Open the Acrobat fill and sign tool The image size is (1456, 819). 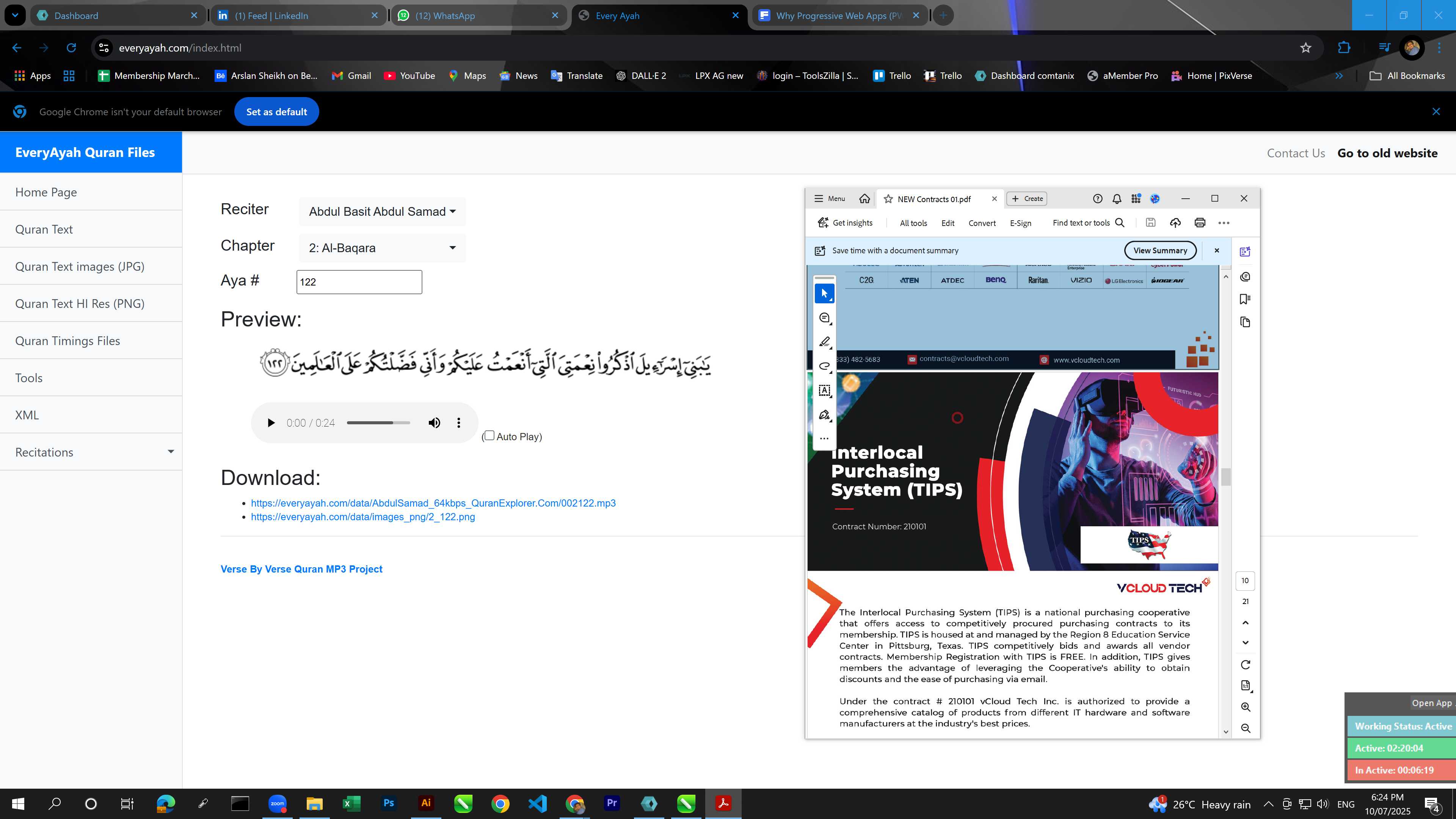(825, 415)
